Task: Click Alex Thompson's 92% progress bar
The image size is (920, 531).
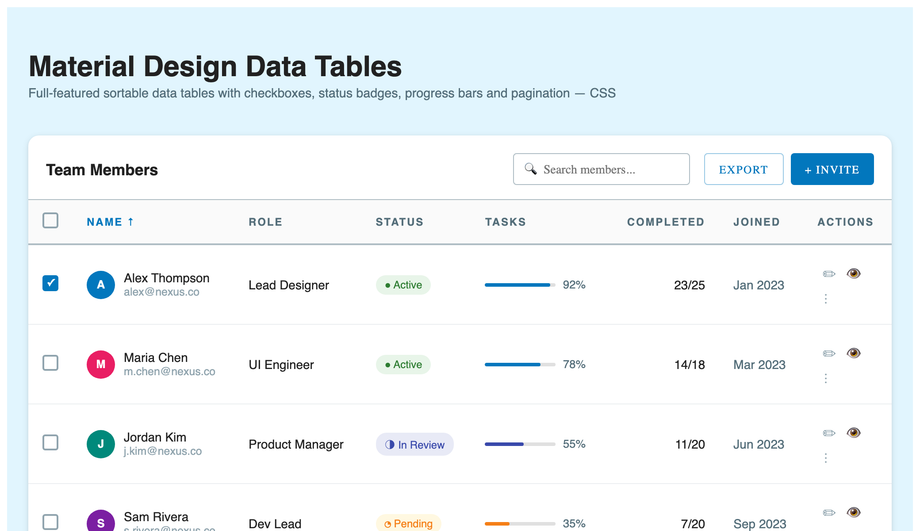Action: coord(520,285)
